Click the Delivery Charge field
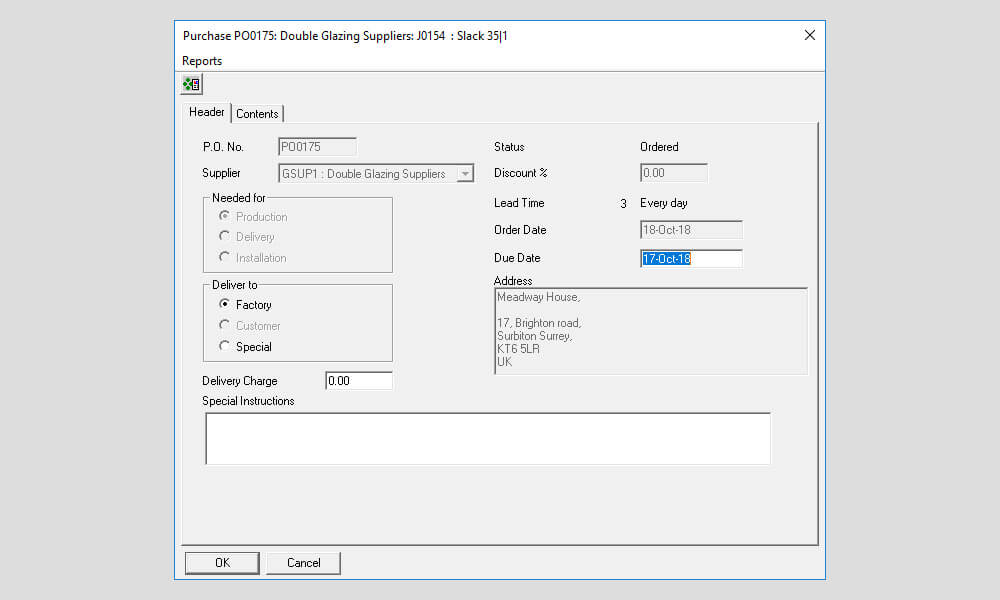Screen dimensions: 1000x600 (x=358, y=381)
